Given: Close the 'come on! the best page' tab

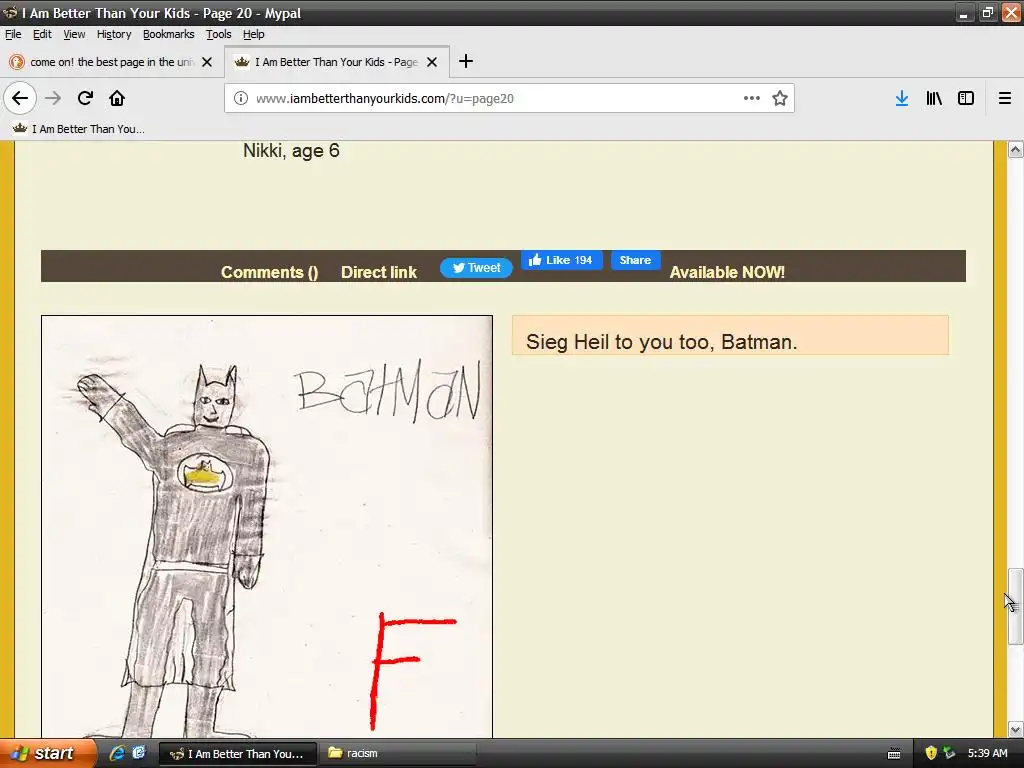Looking at the screenshot, I should (207, 62).
